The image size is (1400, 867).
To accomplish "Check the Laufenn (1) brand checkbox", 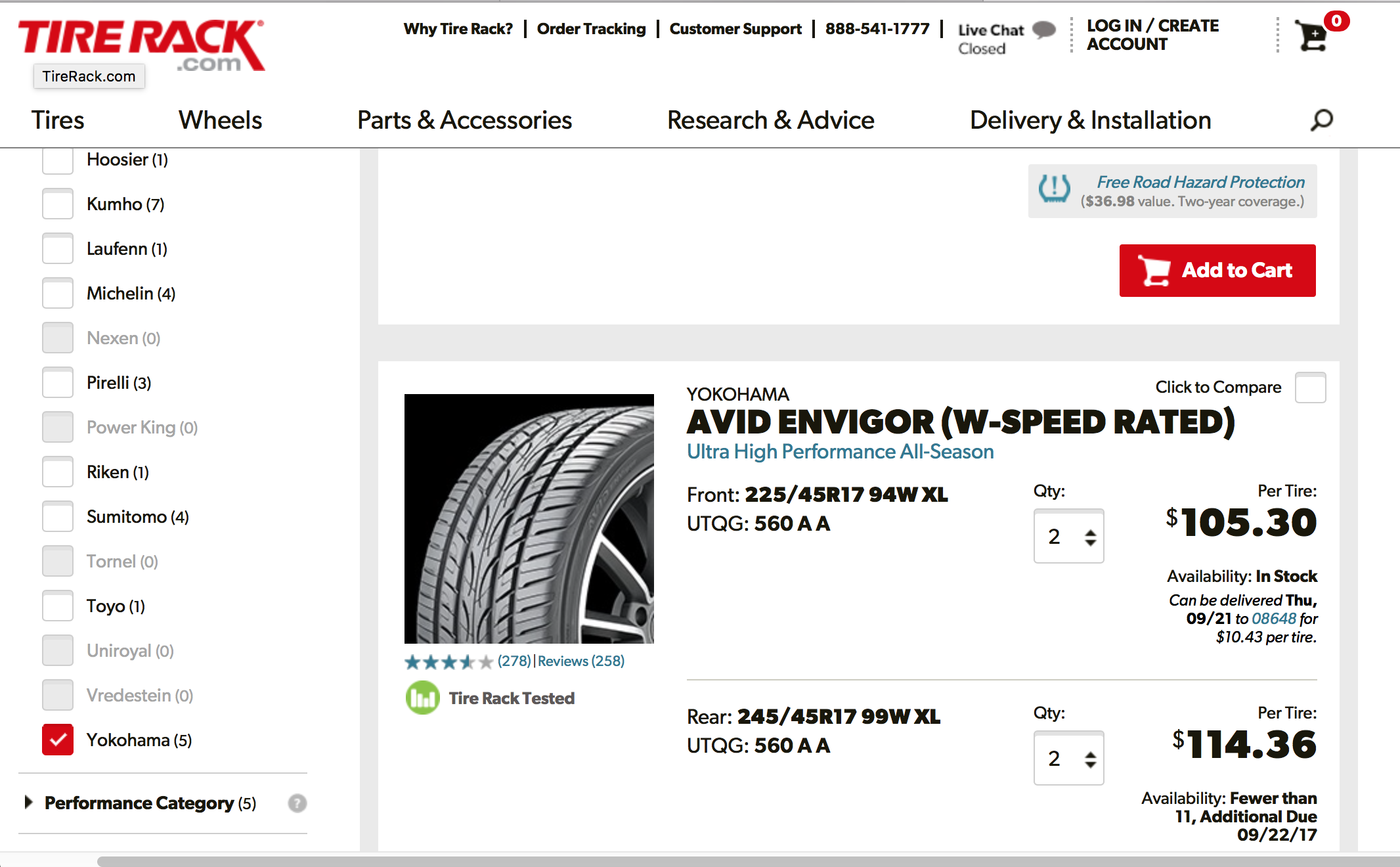I will [58, 249].
